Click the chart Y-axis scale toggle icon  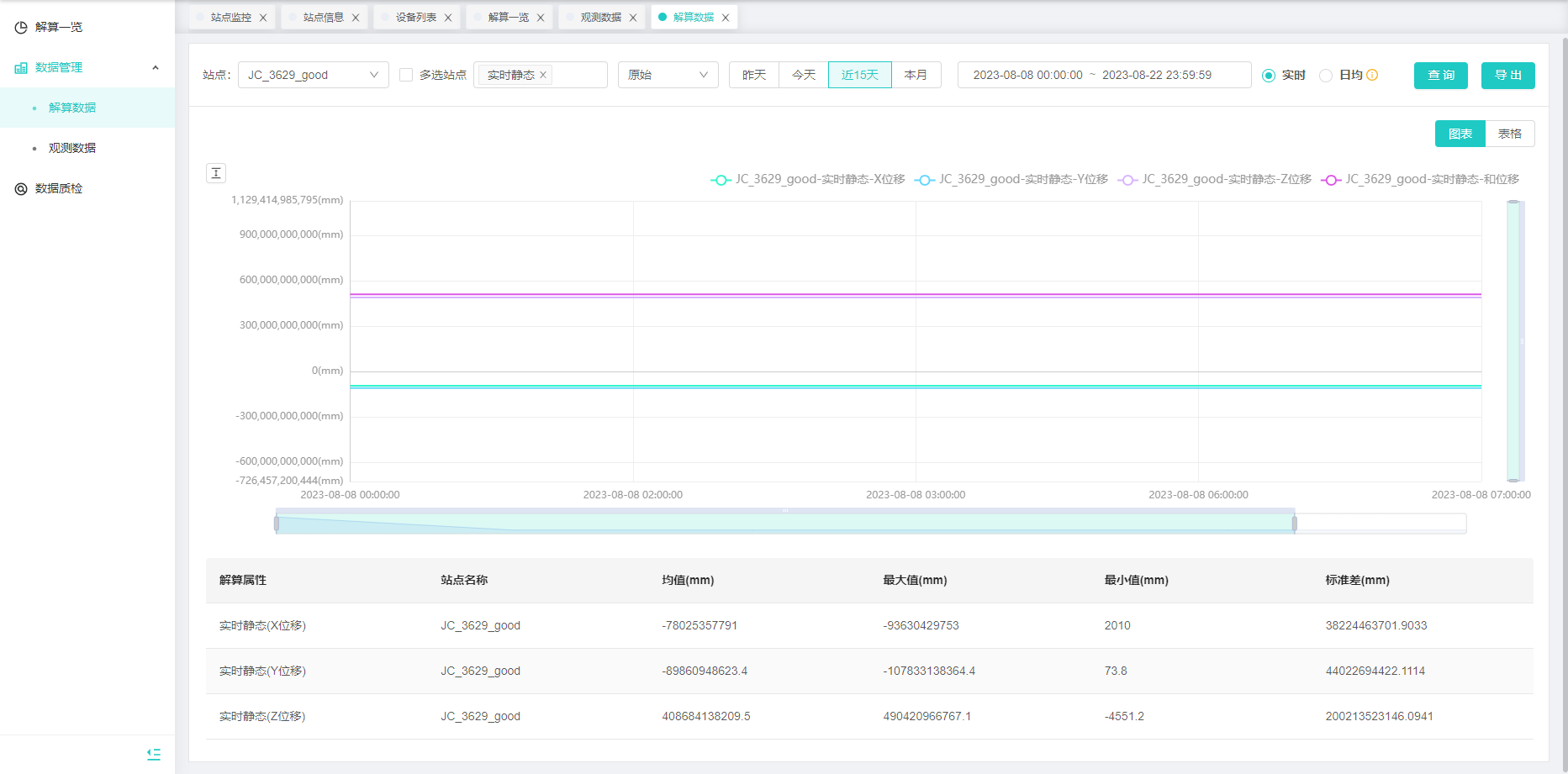(x=216, y=173)
